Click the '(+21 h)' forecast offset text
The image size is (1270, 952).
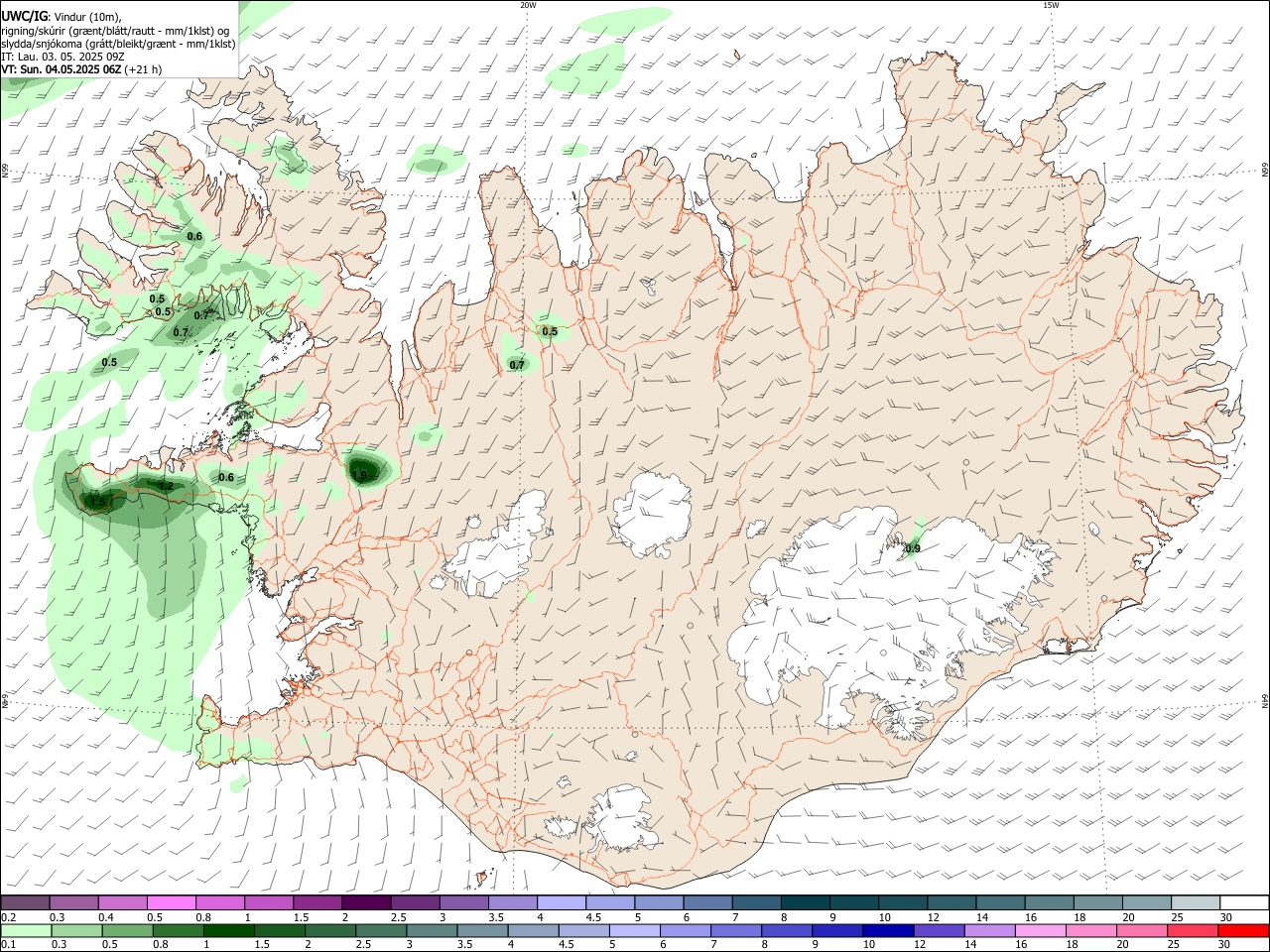click(x=144, y=69)
